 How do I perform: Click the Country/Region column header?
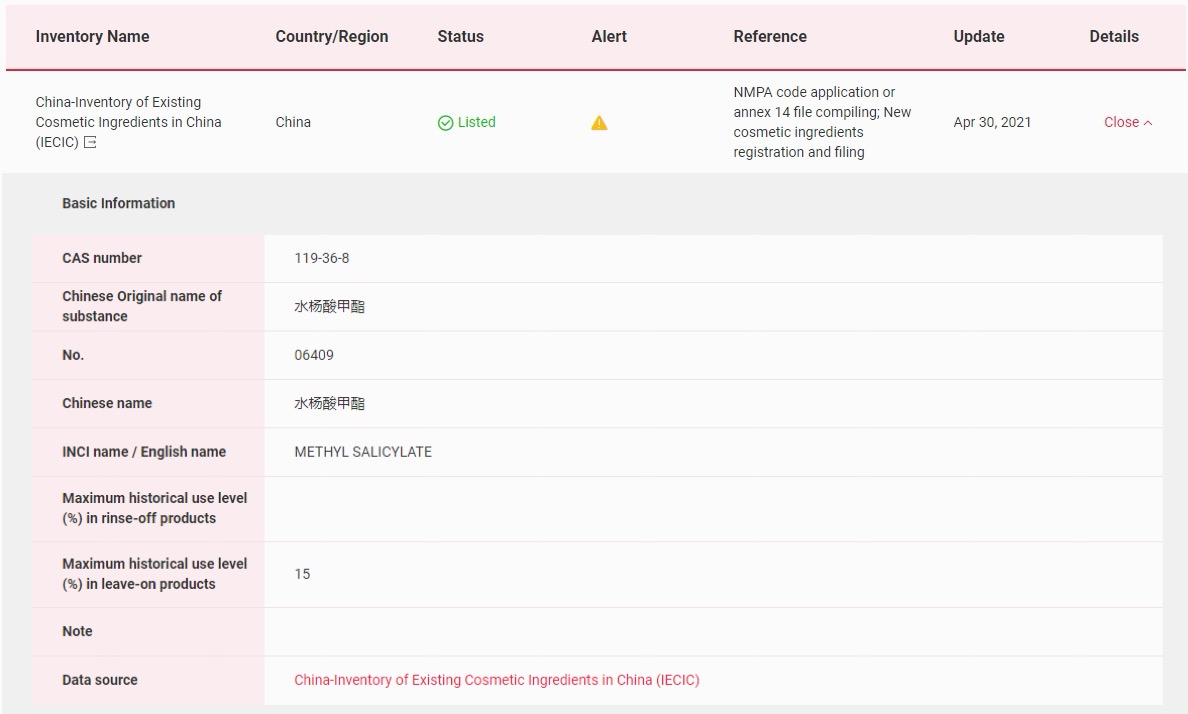coord(332,36)
